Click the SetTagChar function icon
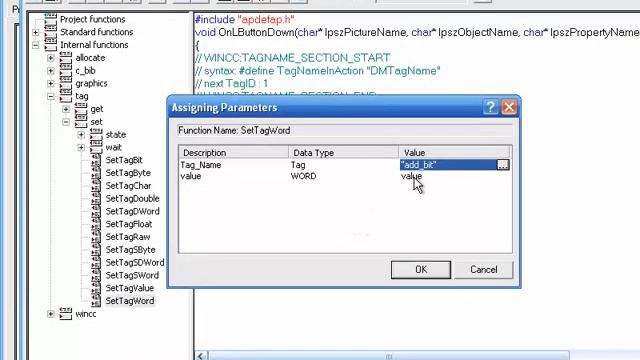 pyautogui.click(x=96, y=186)
